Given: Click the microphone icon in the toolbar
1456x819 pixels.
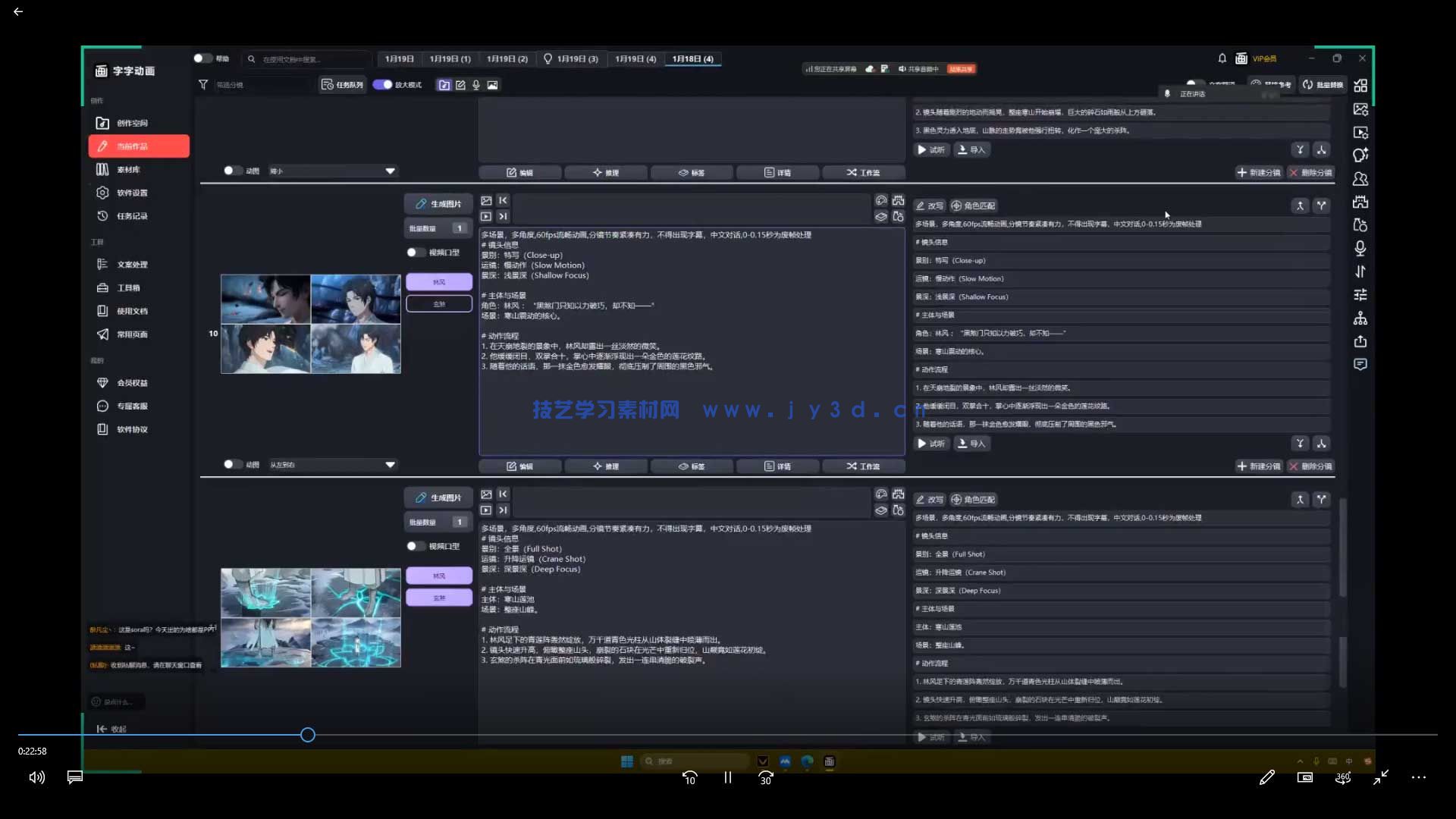Looking at the screenshot, I should 476,84.
